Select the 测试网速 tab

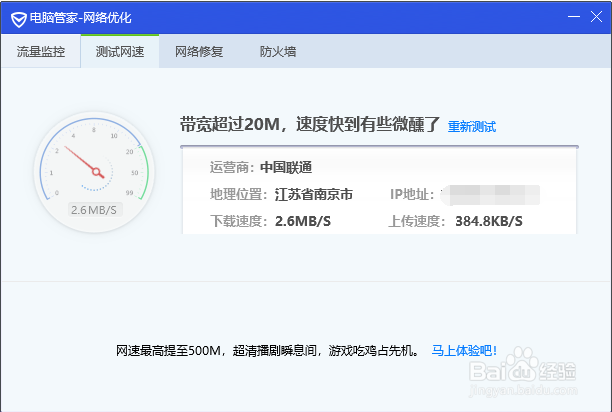point(120,52)
